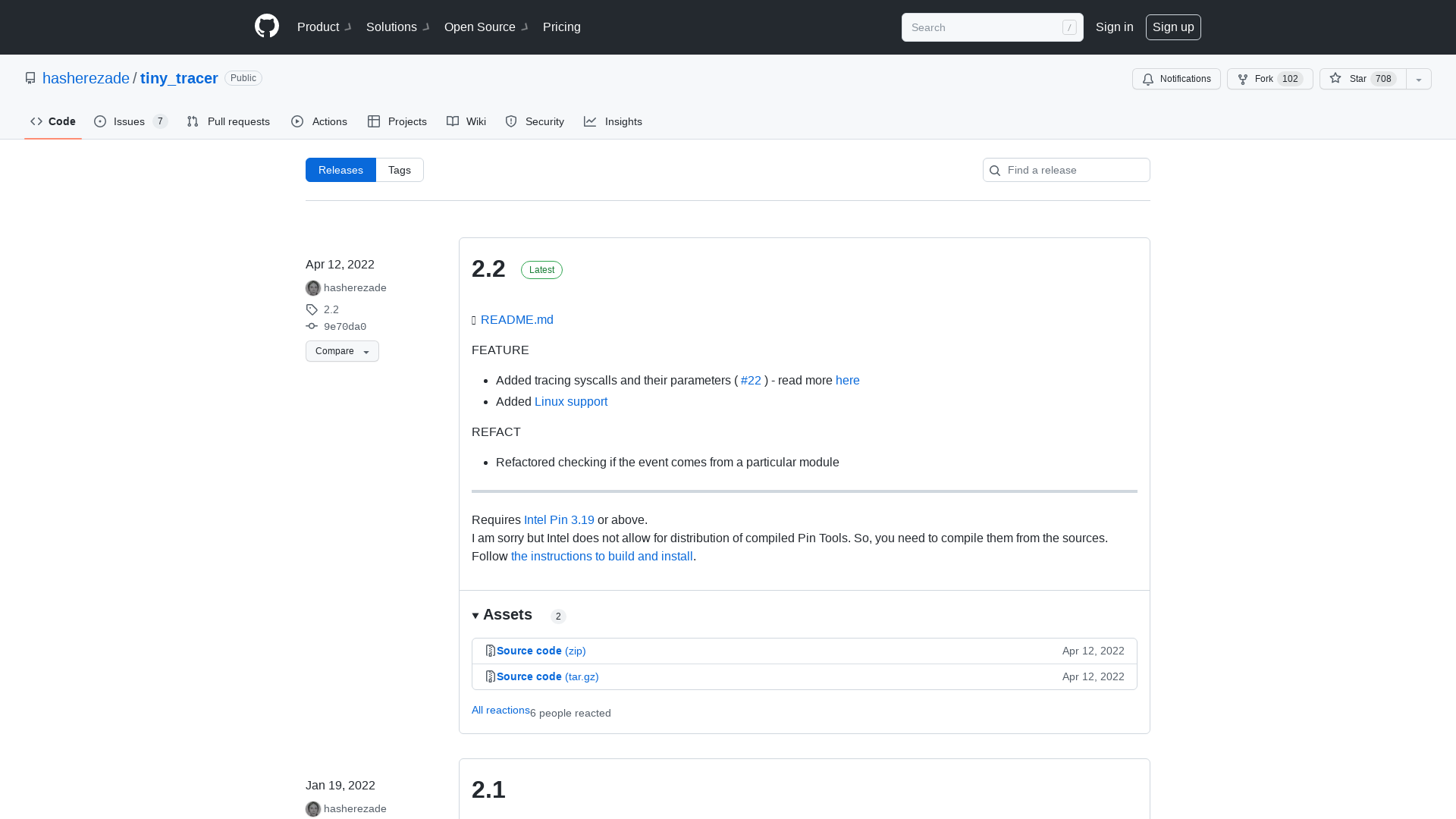The height and width of the screenshot is (819, 1456).
Task: Open the 2.1 release title
Action: [x=488, y=789]
